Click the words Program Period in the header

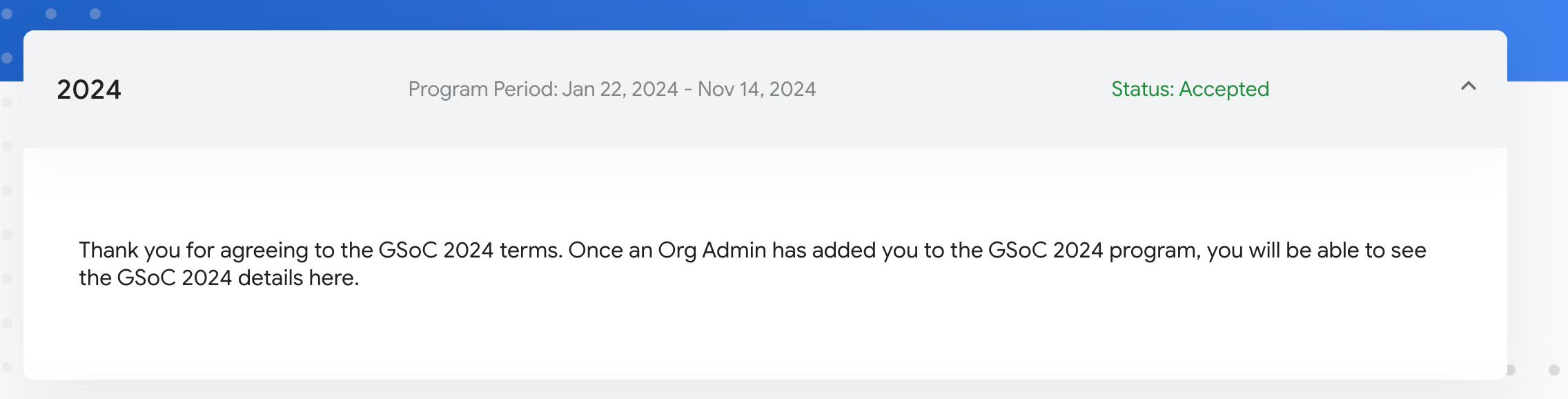(x=482, y=89)
